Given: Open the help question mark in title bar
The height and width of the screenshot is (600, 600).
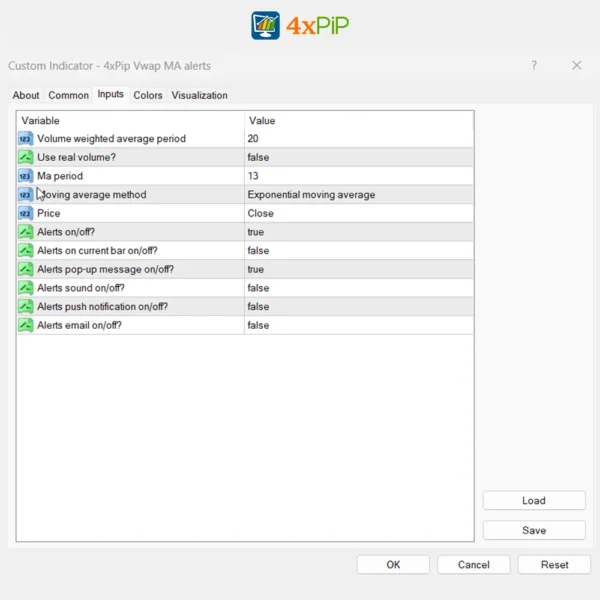Looking at the screenshot, I should point(534,66).
